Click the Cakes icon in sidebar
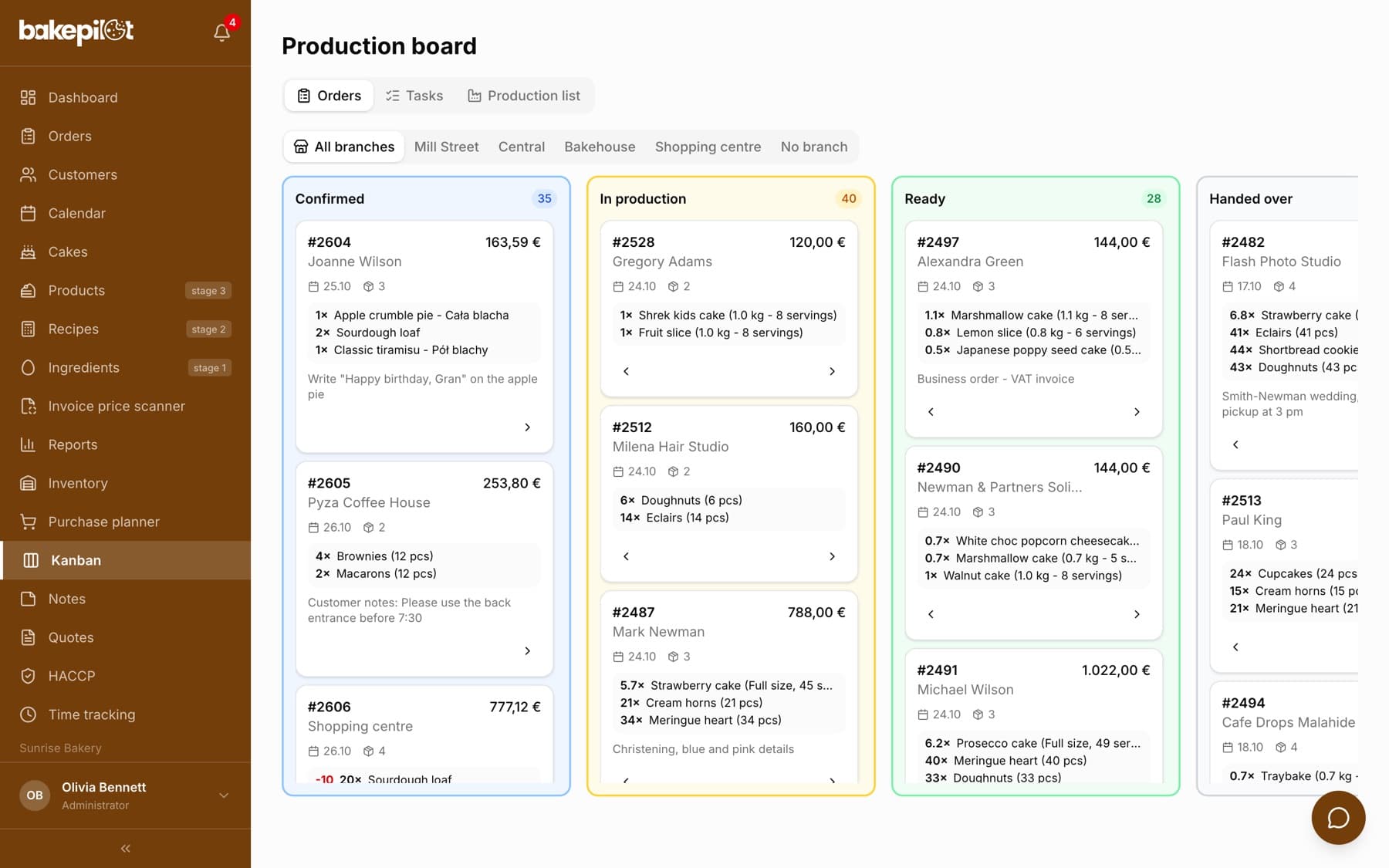This screenshot has width=1389, height=868. coord(29,252)
